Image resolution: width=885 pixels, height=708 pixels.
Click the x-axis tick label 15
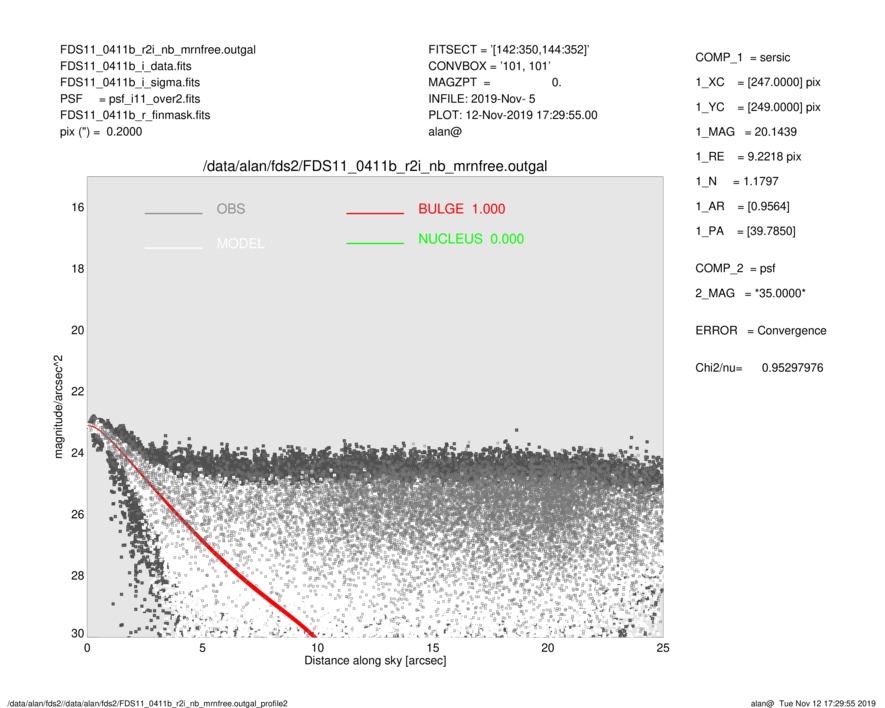click(432, 648)
